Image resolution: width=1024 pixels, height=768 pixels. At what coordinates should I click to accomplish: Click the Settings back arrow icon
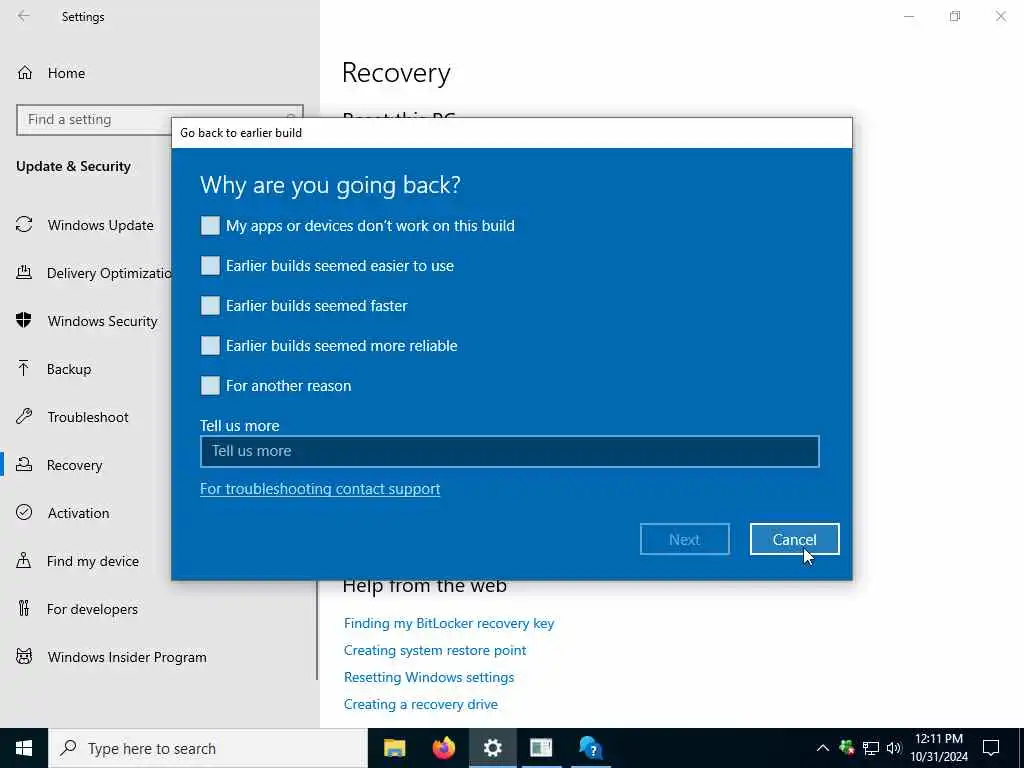[24, 16]
